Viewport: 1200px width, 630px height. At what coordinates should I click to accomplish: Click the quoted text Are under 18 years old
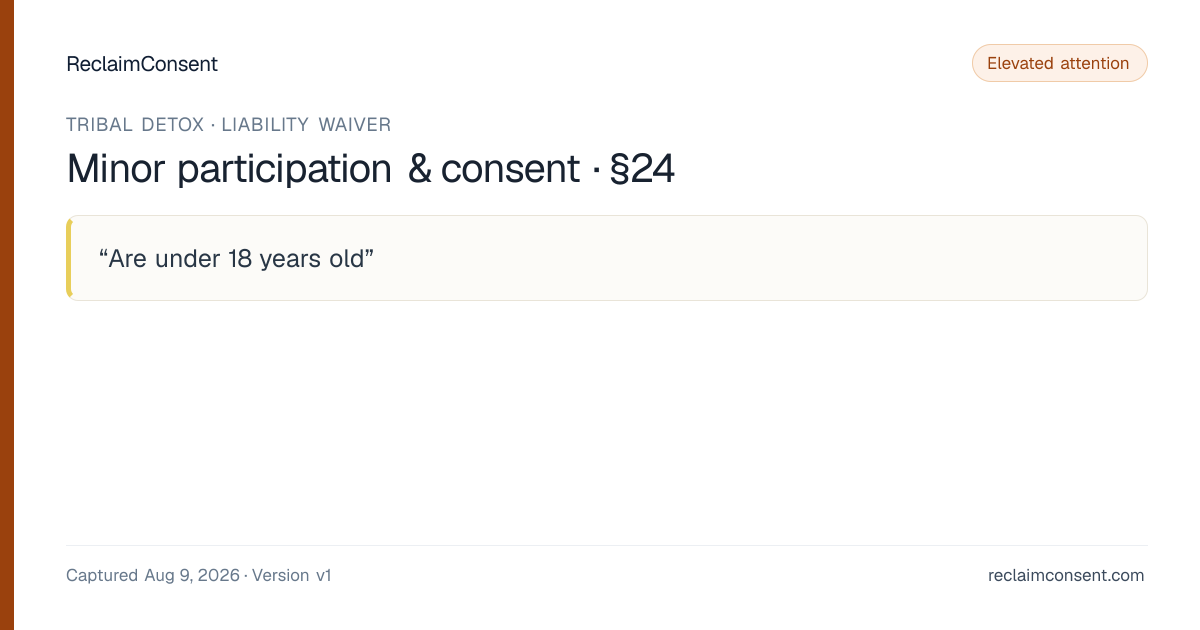pos(237,258)
